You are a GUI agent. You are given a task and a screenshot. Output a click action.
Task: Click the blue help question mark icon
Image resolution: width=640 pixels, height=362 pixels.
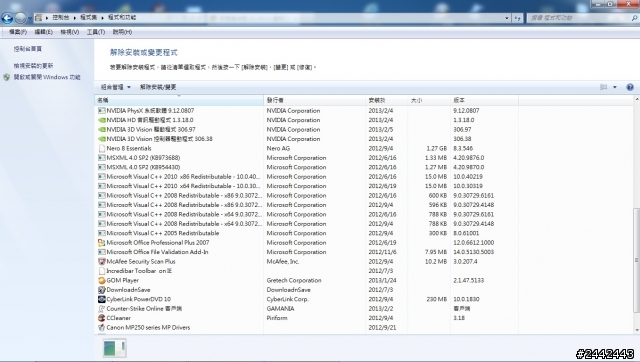[x=630, y=87]
